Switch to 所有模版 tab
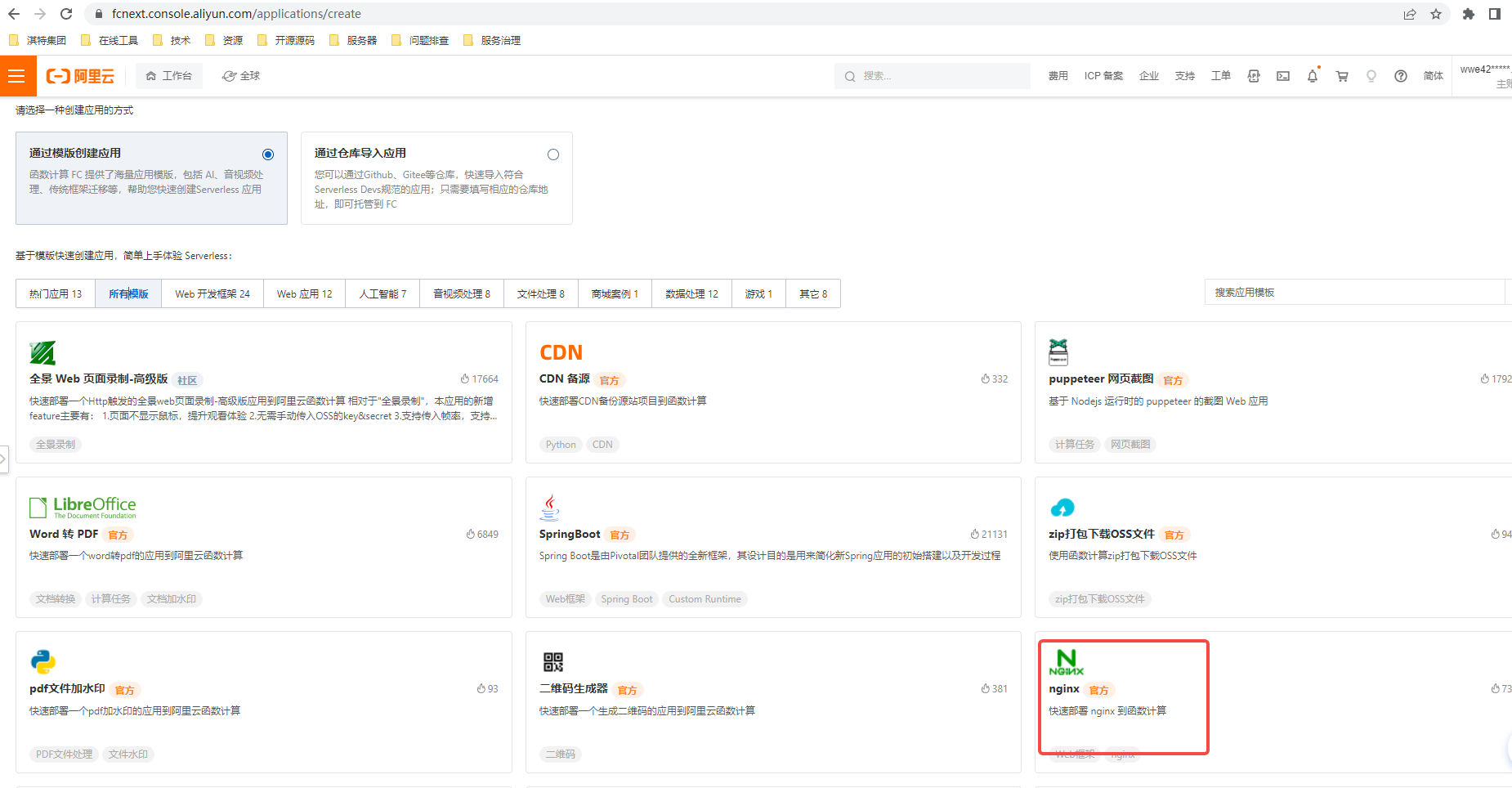The height and width of the screenshot is (788, 1512). [128, 293]
